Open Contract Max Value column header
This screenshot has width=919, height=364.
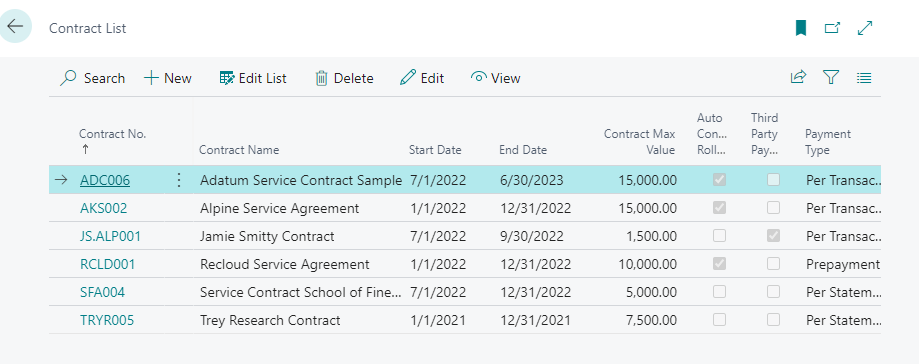point(639,142)
